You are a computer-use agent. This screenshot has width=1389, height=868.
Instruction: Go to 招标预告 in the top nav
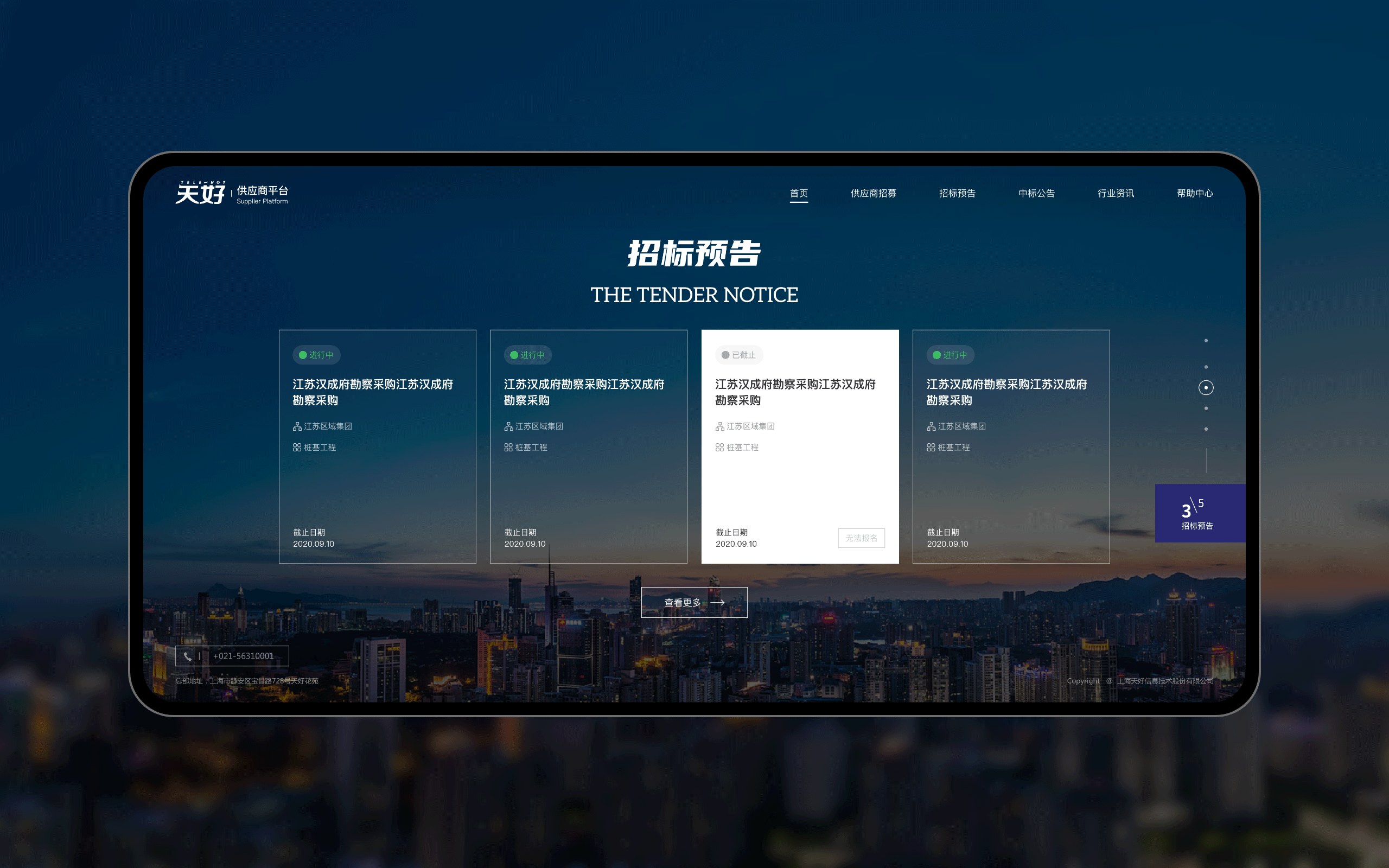(x=957, y=194)
